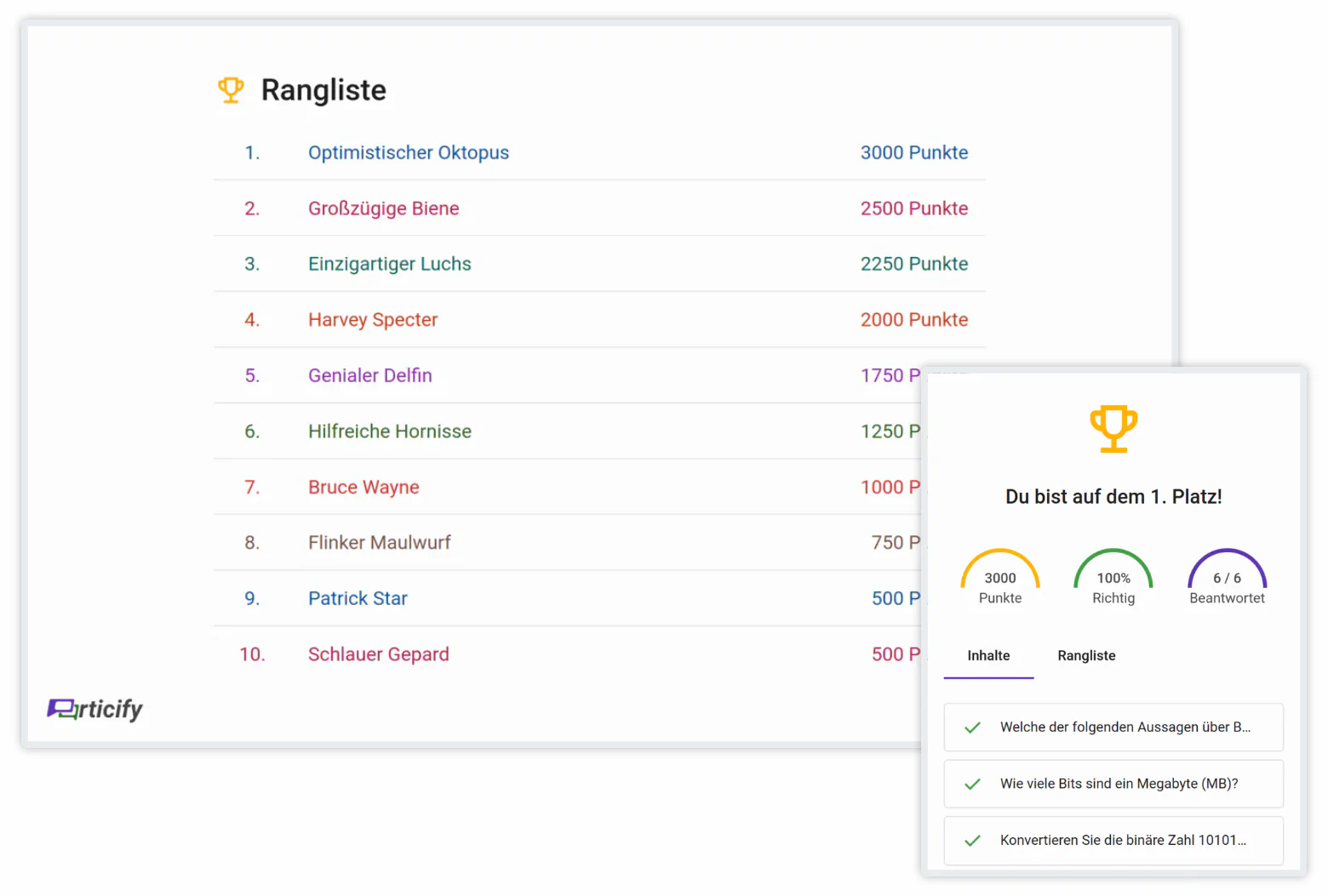
Task: Select Harvey Specter leaderboard entry
Action: (x=373, y=320)
